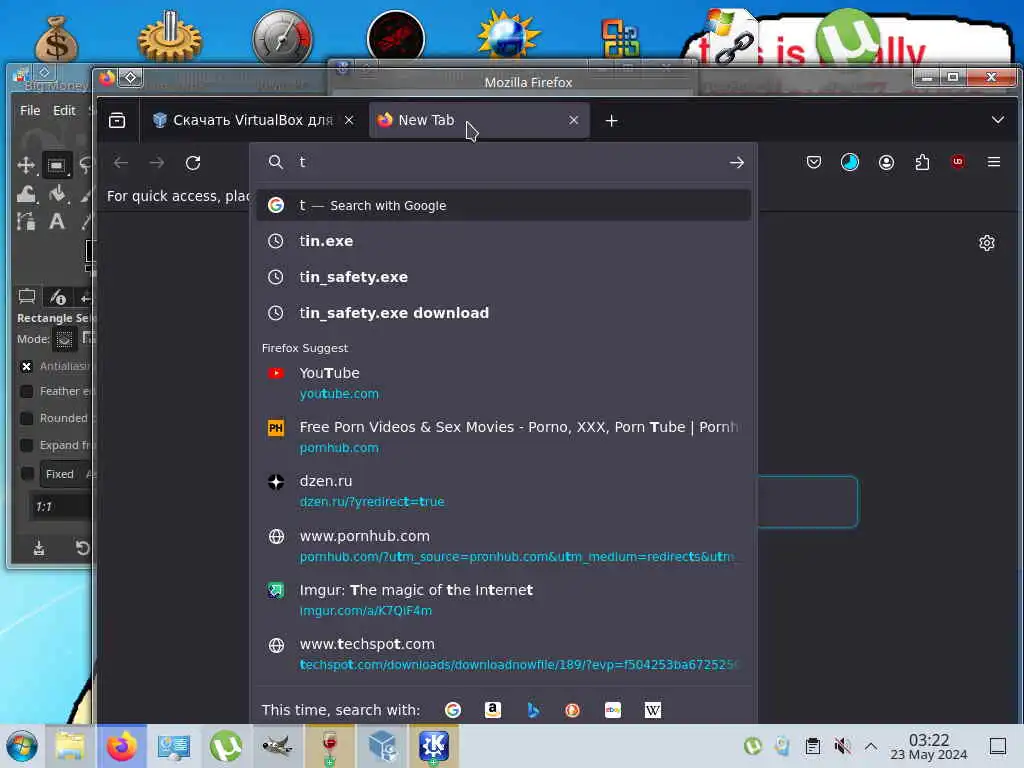Search this time with eBay icon
This screenshot has width=1024, height=768.
[x=613, y=710]
